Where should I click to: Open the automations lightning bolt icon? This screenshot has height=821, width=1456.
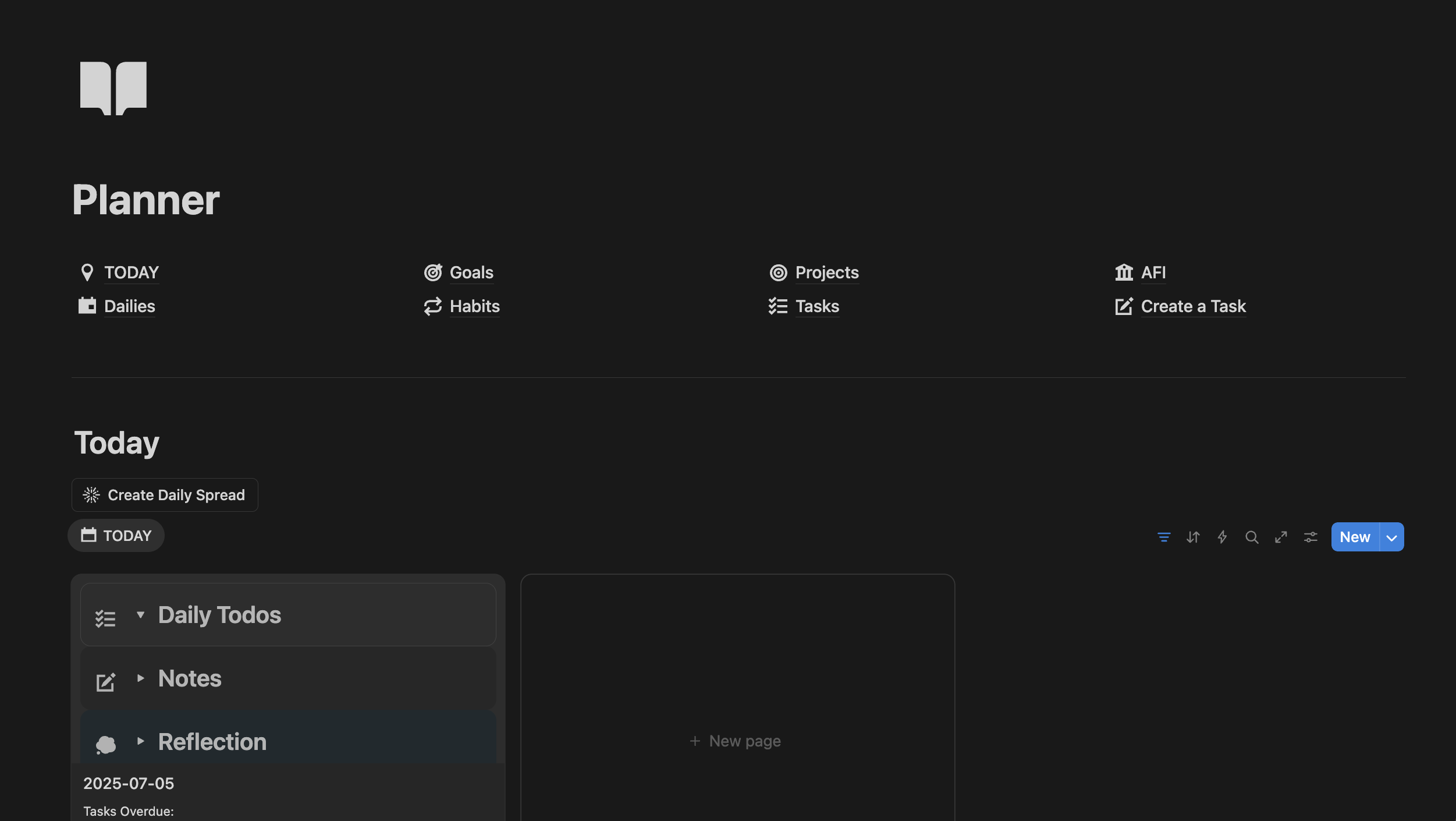1222,537
